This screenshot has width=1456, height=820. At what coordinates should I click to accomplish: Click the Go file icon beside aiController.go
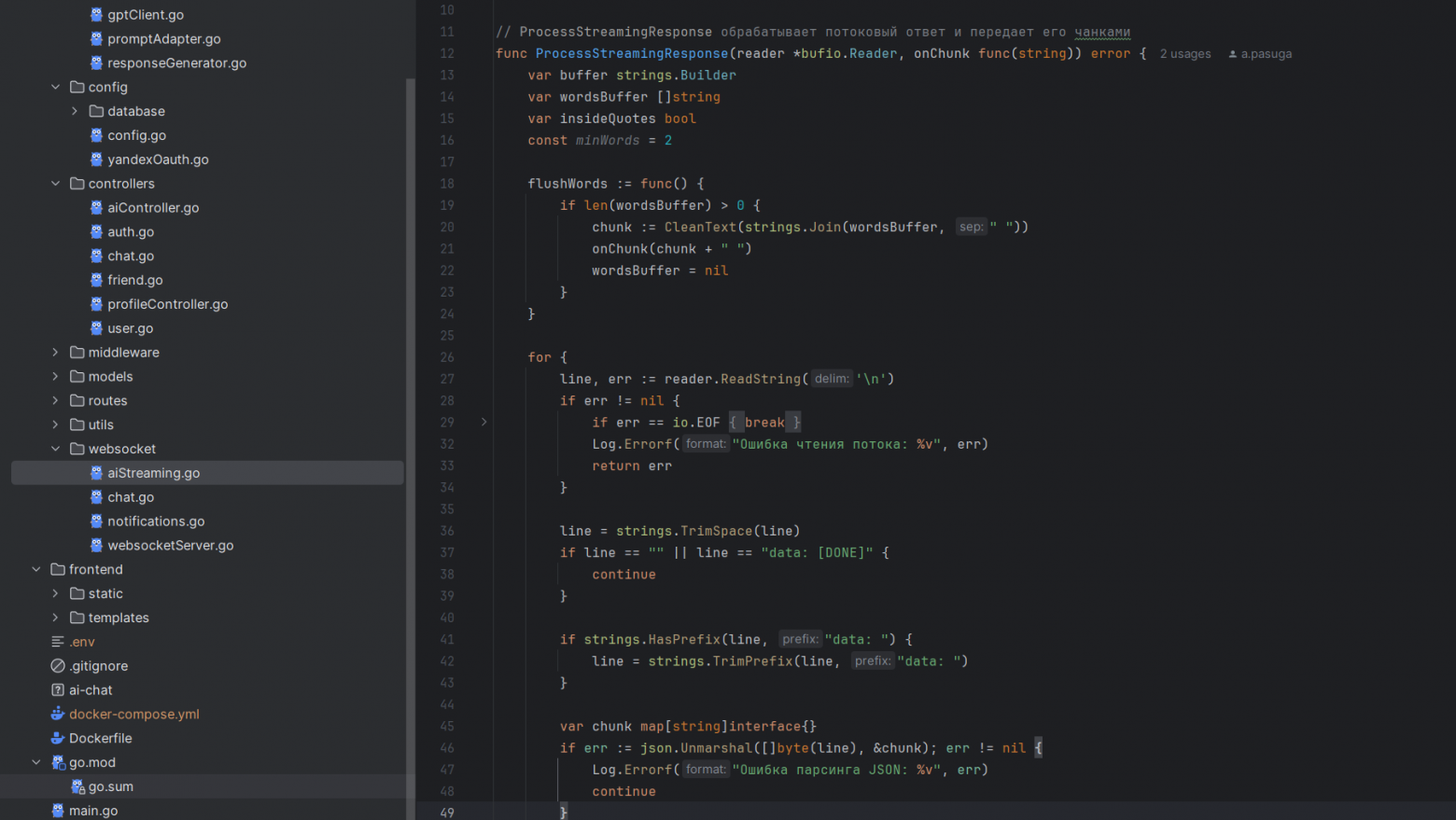pyautogui.click(x=96, y=208)
